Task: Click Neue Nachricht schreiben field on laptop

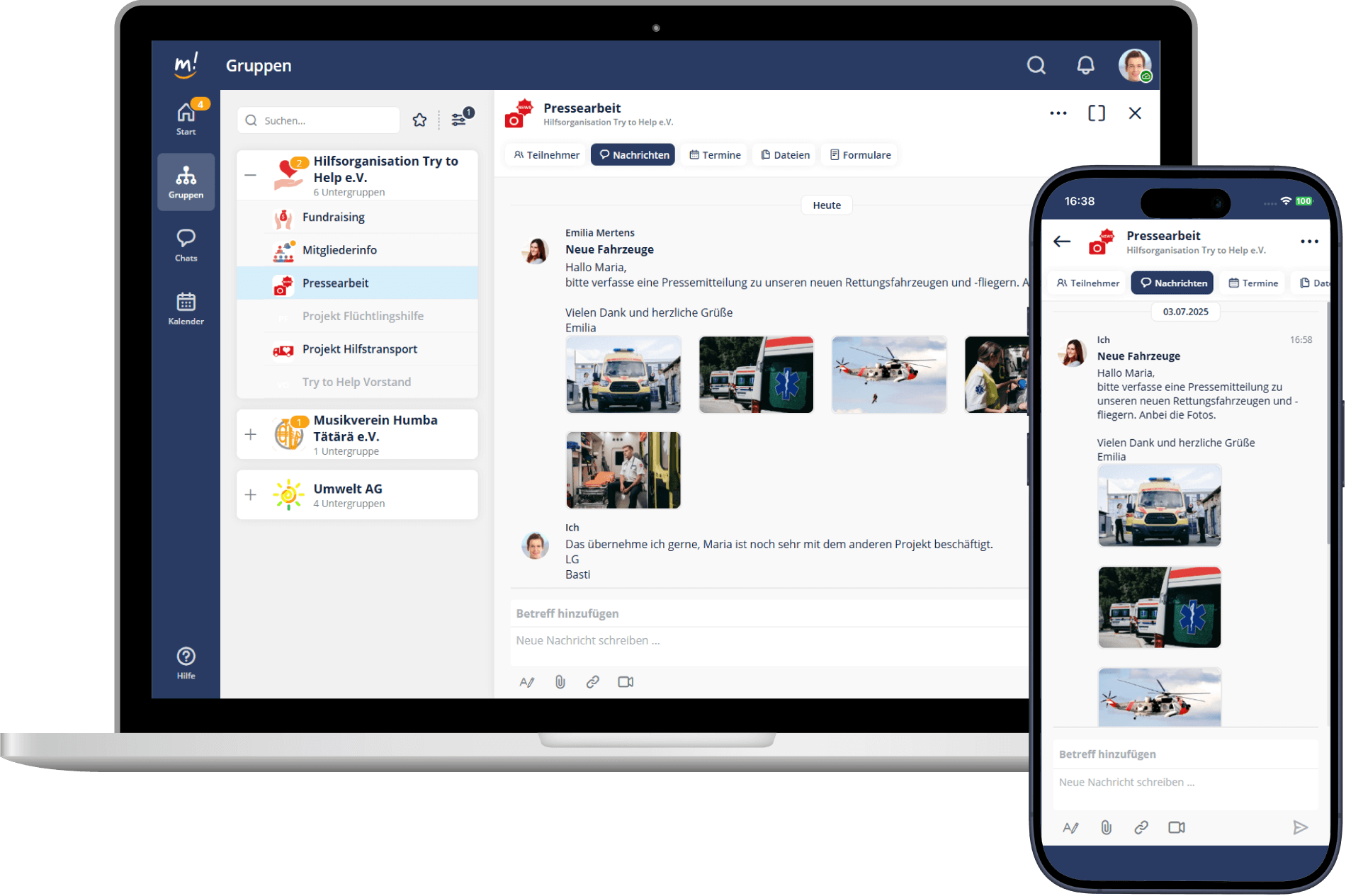Action: coord(769,645)
